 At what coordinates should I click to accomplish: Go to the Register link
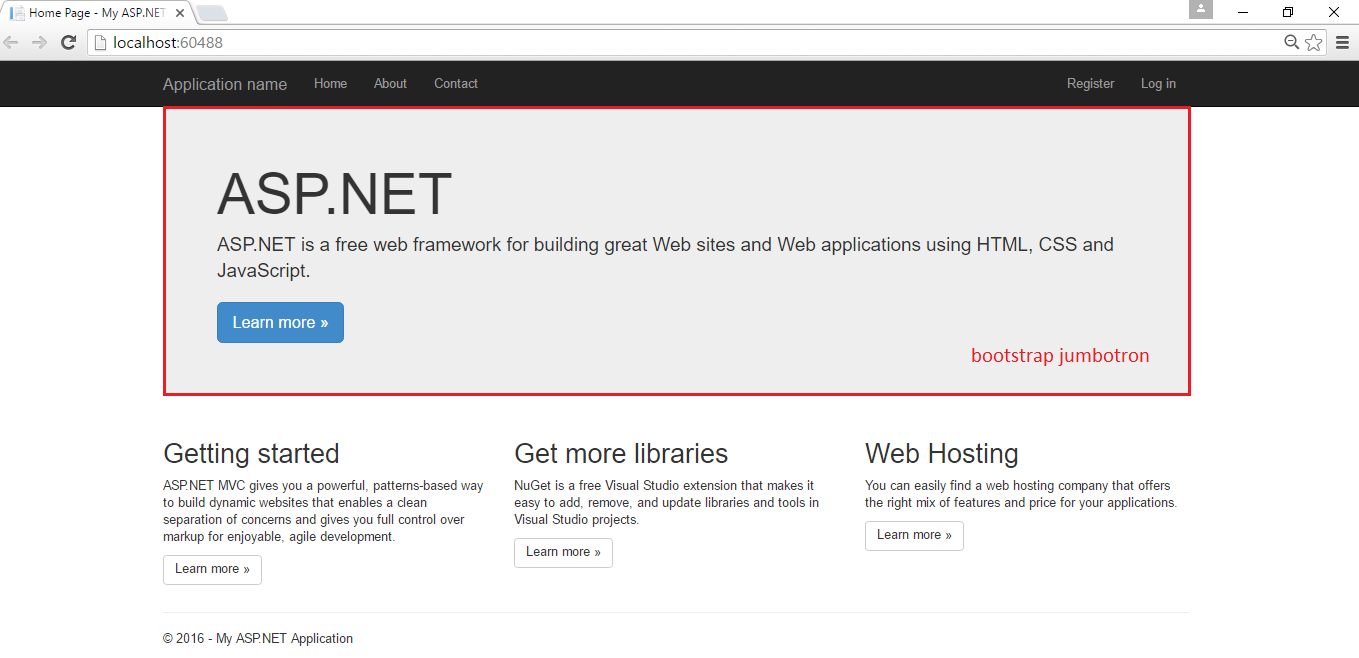[1090, 84]
